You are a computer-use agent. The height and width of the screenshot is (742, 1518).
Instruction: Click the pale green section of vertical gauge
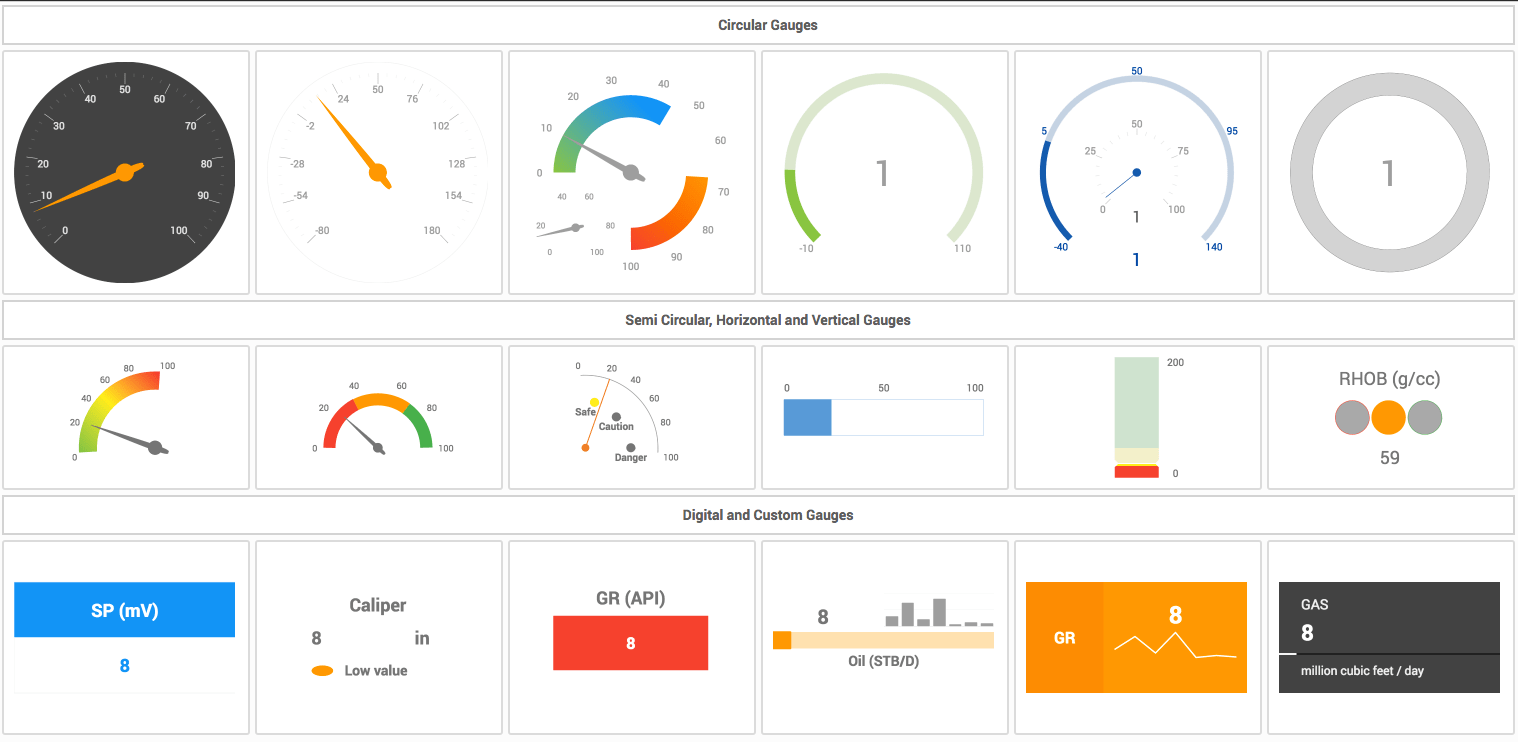pyautogui.click(x=1137, y=402)
